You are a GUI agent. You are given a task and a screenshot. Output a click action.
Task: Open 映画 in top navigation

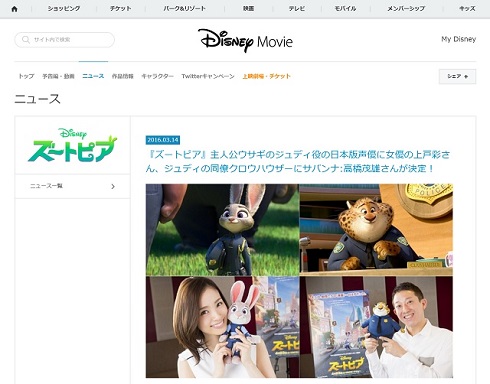pyautogui.click(x=248, y=9)
